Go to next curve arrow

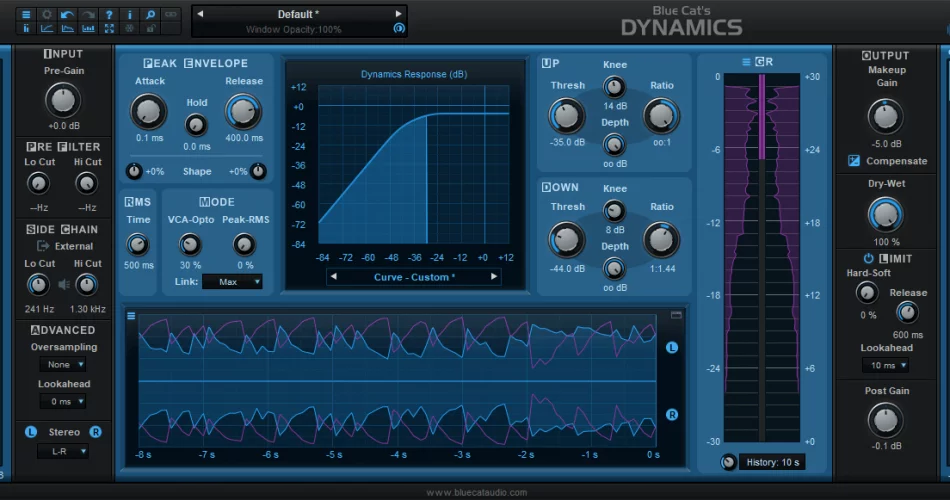[x=494, y=276]
